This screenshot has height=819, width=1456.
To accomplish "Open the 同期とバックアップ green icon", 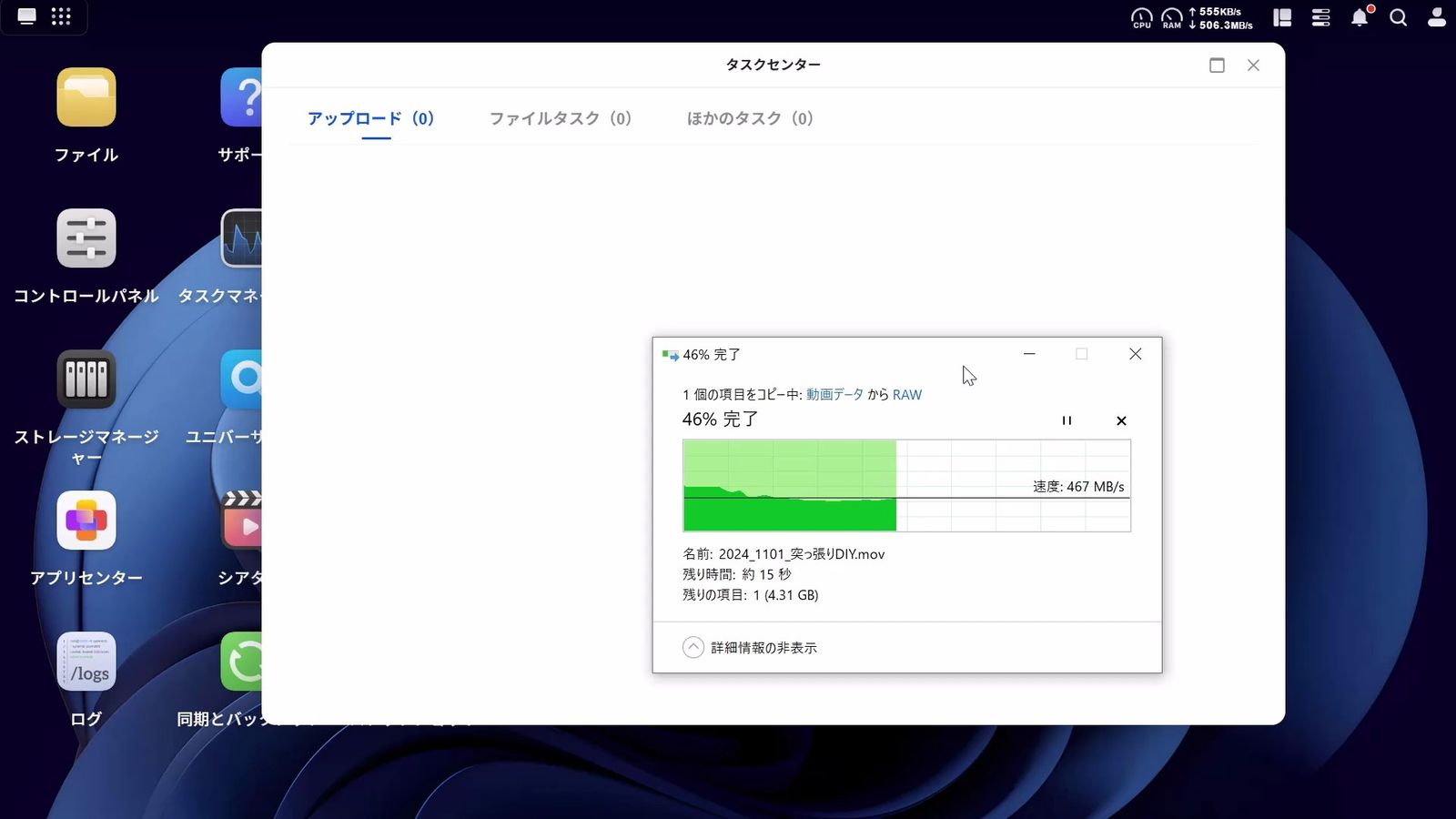I will tap(241, 662).
